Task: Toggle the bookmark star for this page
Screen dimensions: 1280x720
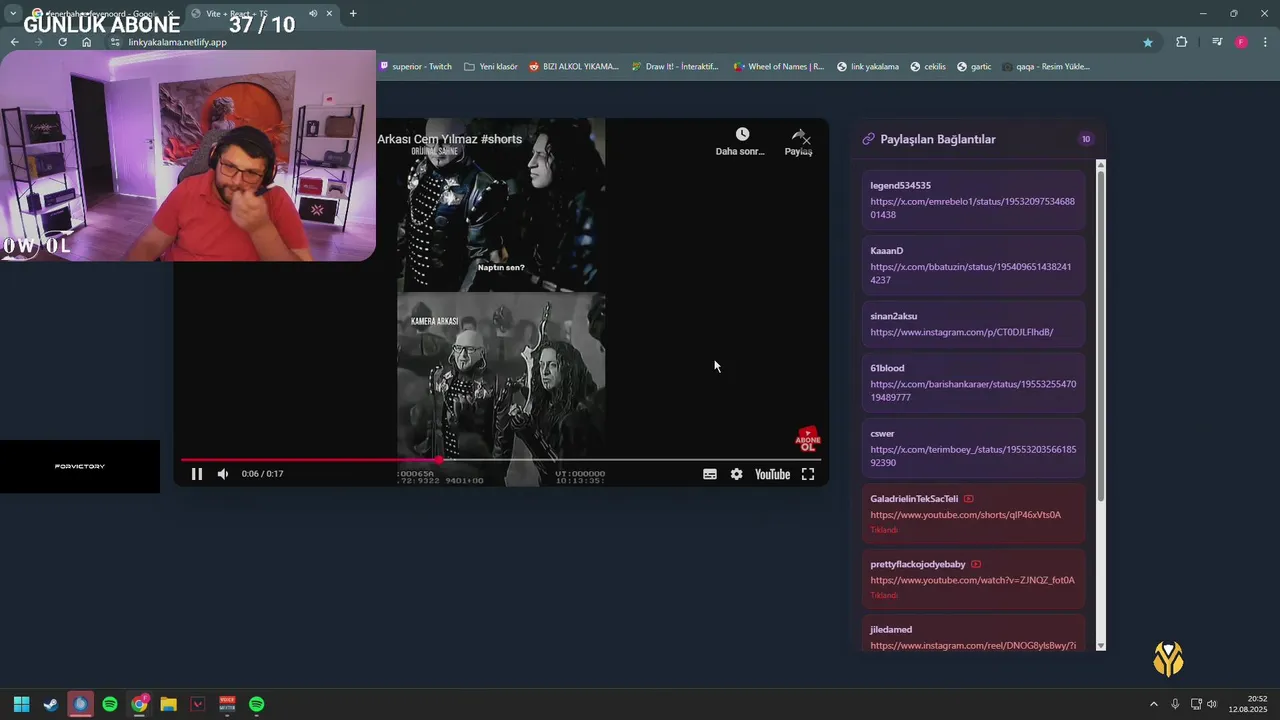Action: coord(1148,42)
